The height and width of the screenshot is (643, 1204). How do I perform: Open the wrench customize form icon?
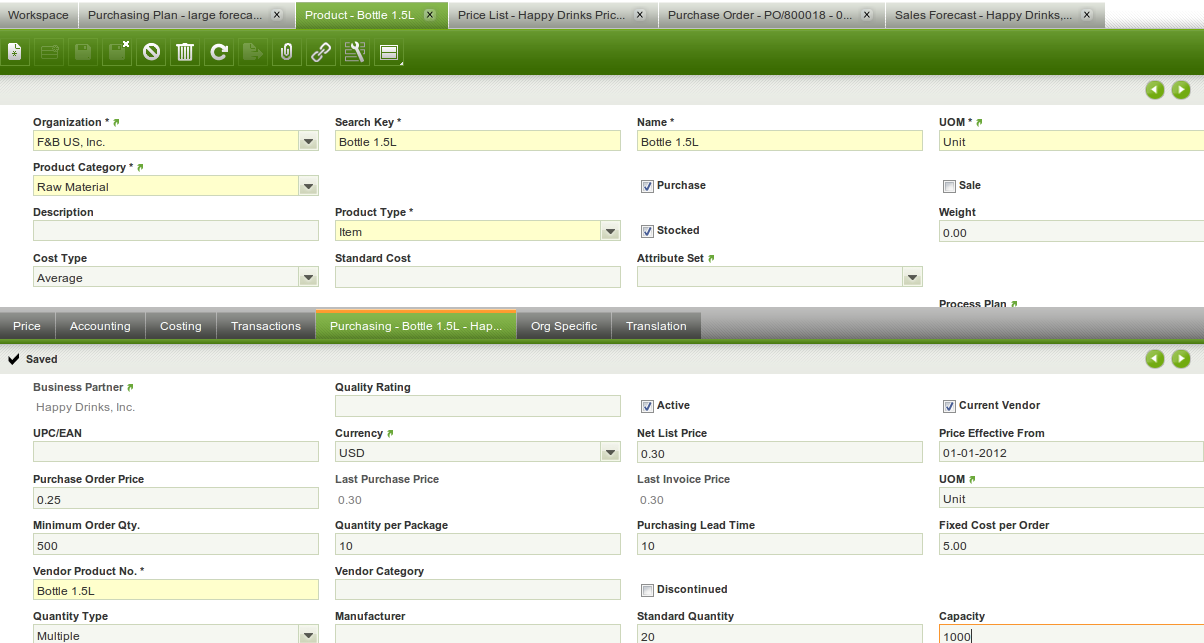(x=354, y=52)
